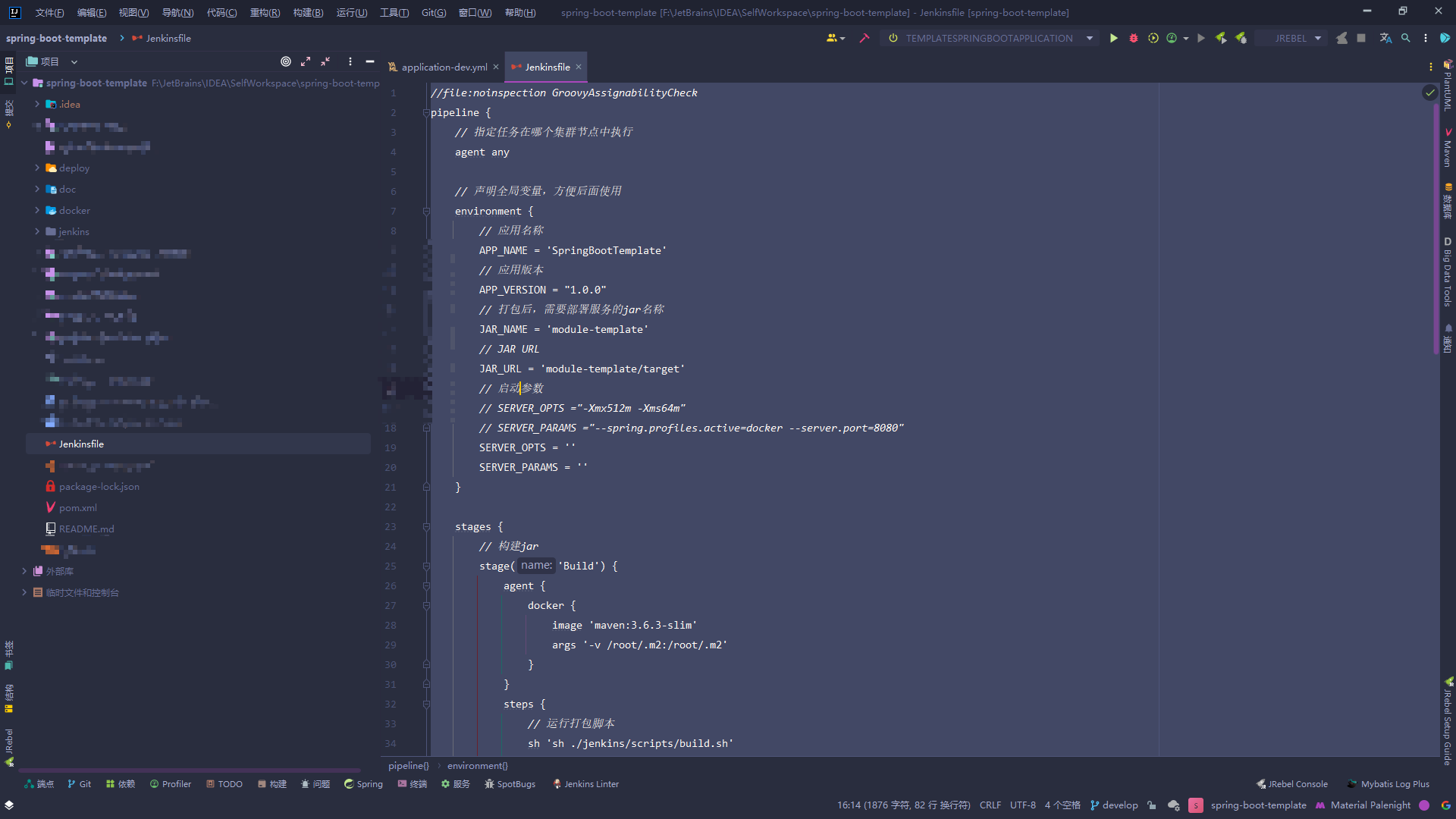The height and width of the screenshot is (819, 1456).
Task: Click the purple theme color circle in status bar
Action: 1424,805
